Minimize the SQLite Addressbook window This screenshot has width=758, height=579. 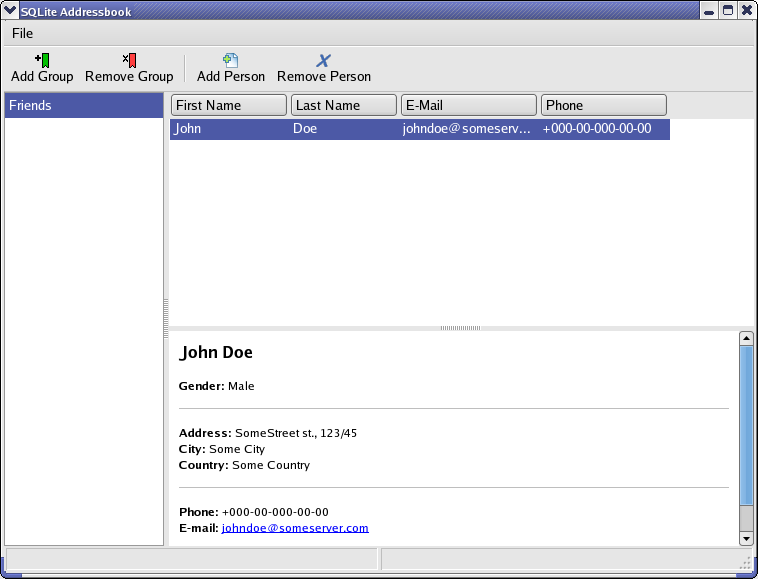[709, 11]
